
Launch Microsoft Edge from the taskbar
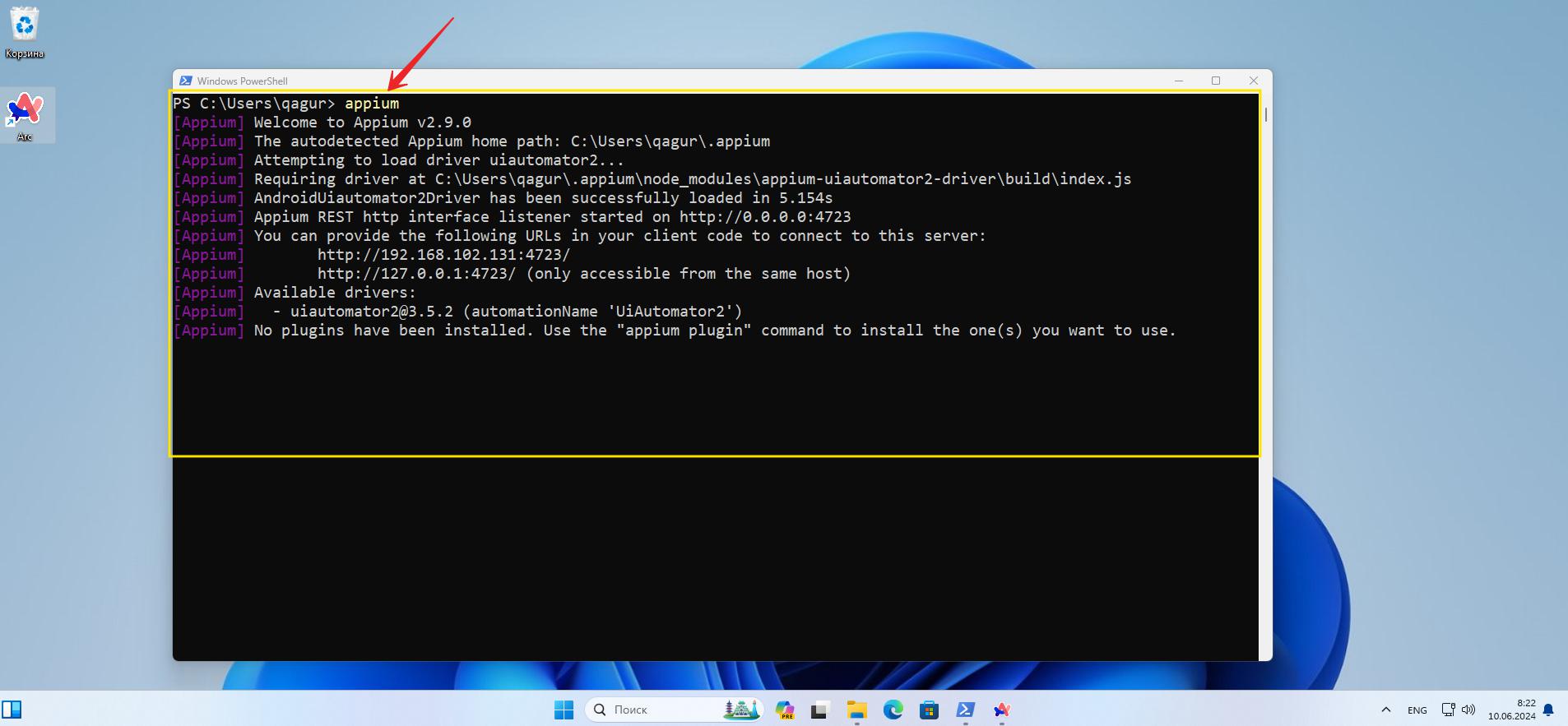pyautogui.click(x=893, y=710)
